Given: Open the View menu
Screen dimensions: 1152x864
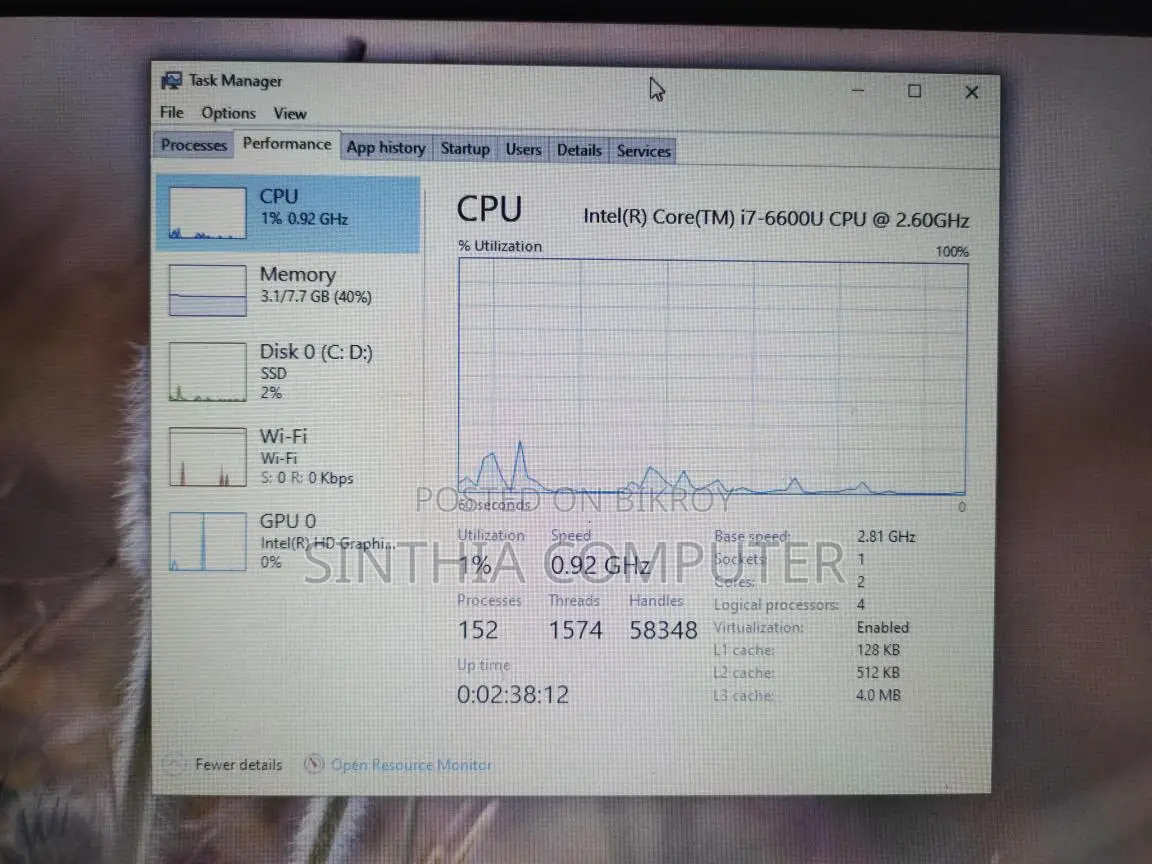Looking at the screenshot, I should 290,114.
